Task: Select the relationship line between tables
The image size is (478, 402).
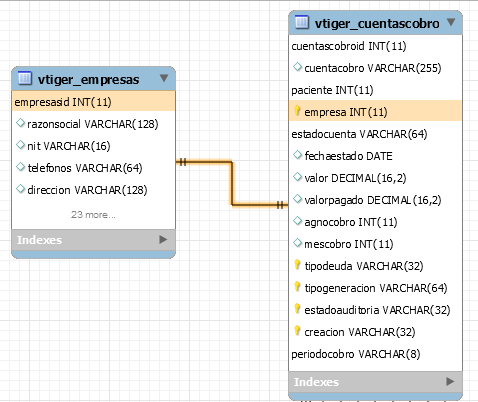Action: [x=232, y=183]
